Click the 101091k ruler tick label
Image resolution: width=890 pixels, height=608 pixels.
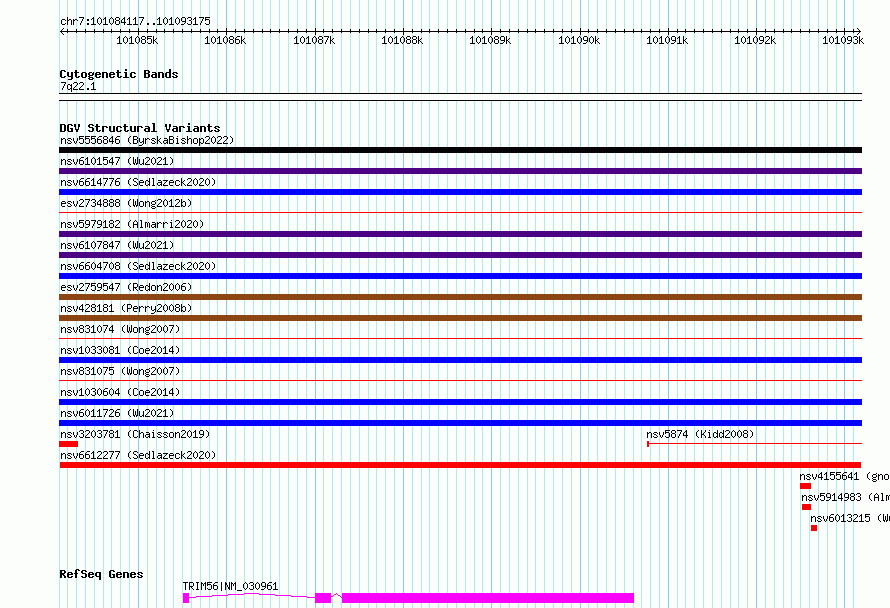(x=666, y=40)
